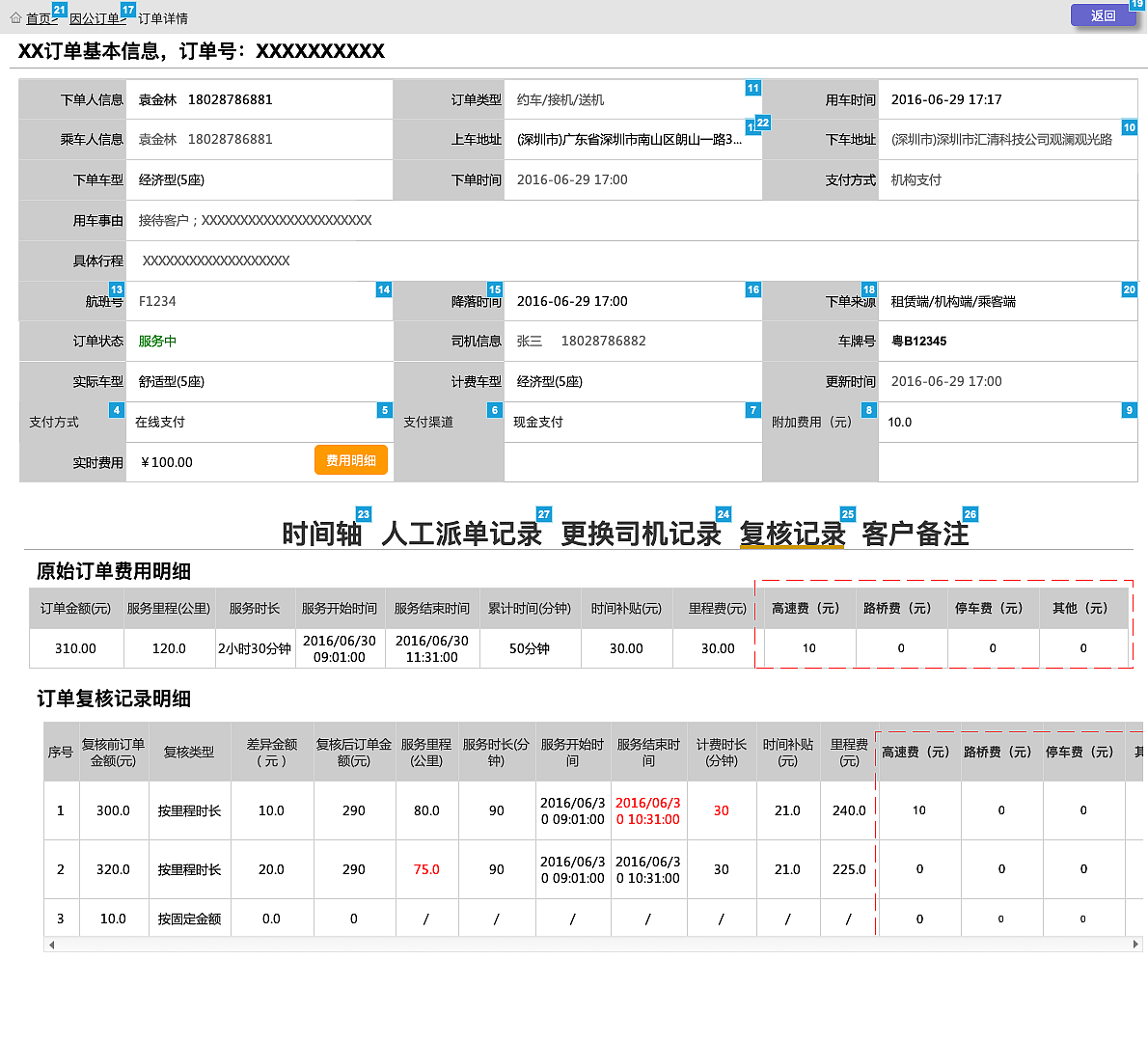Open the 因公订单 breadcrumb link
The height and width of the screenshot is (1042, 1148).
coord(95,18)
